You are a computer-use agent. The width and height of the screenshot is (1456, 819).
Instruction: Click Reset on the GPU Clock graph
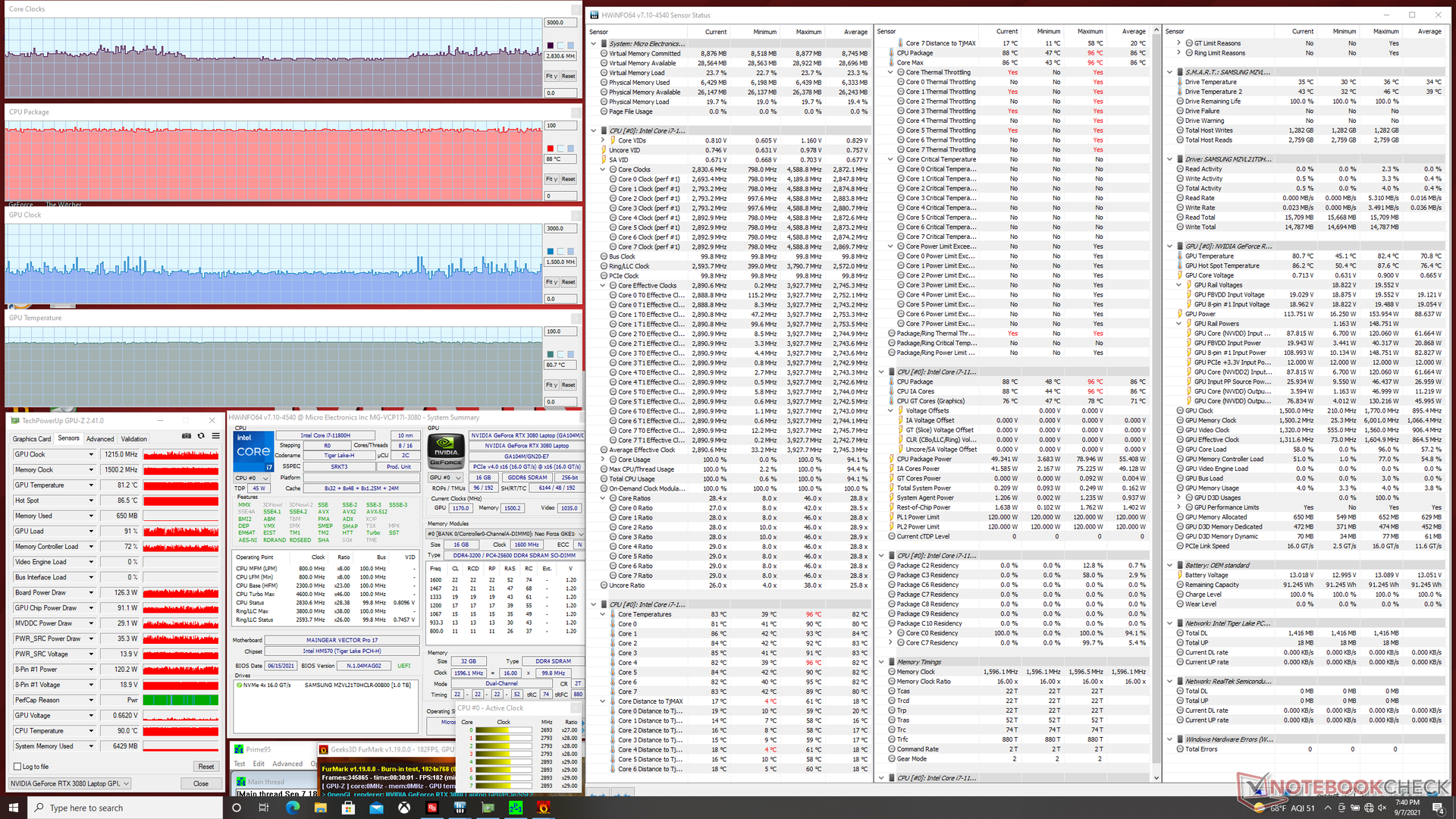point(569,282)
